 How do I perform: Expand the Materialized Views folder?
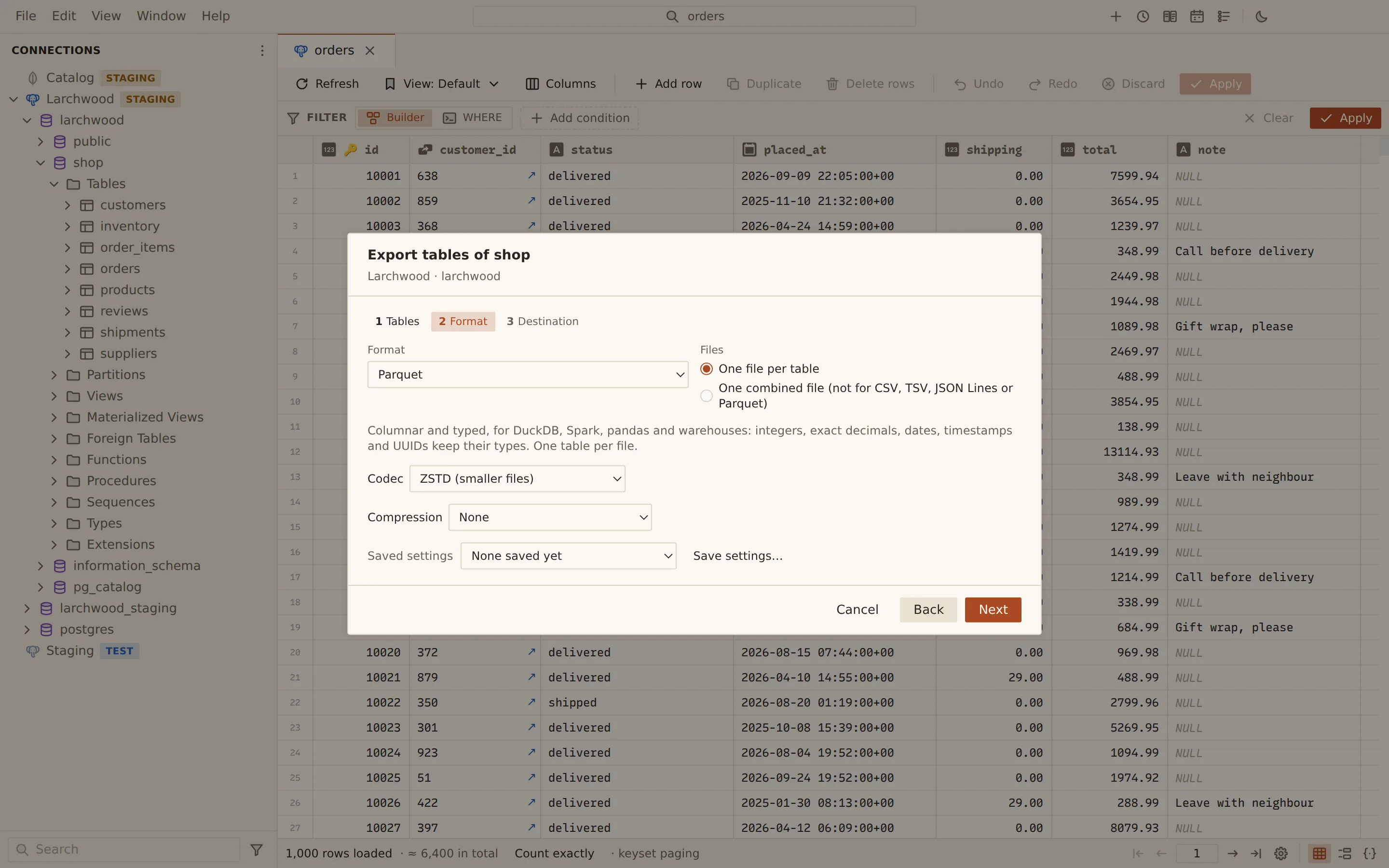(54, 417)
